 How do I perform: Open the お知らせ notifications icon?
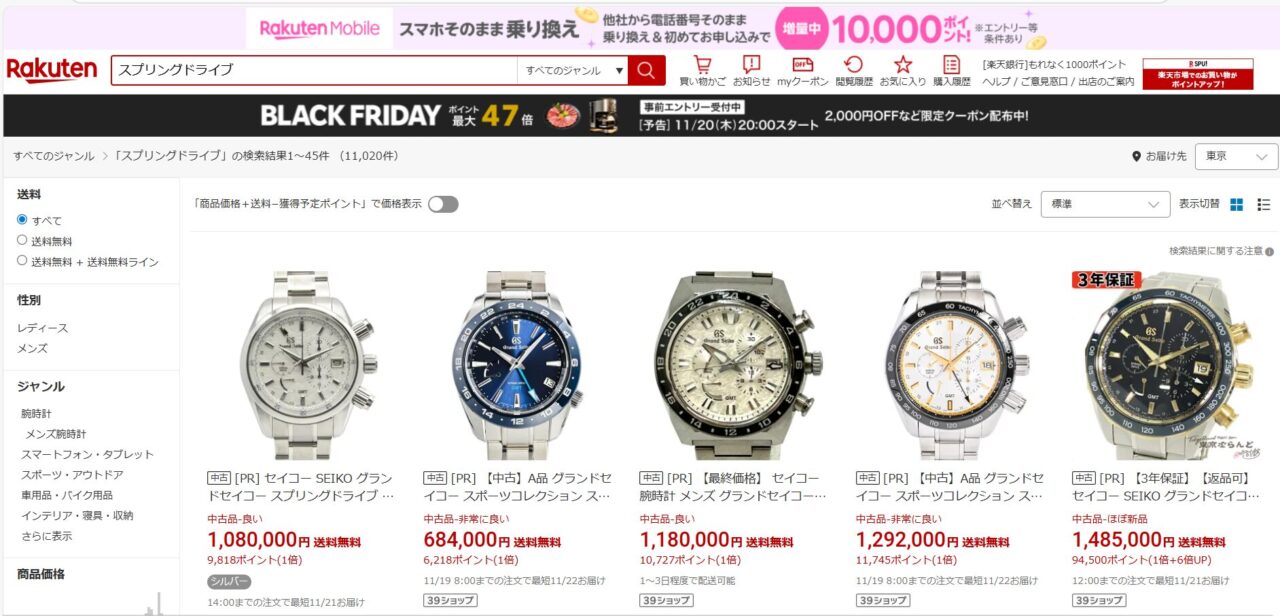752,65
